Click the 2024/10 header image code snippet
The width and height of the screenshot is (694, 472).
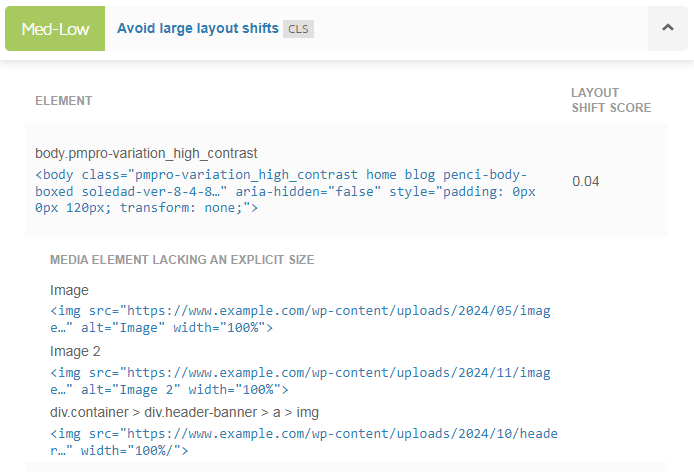[304, 442]
